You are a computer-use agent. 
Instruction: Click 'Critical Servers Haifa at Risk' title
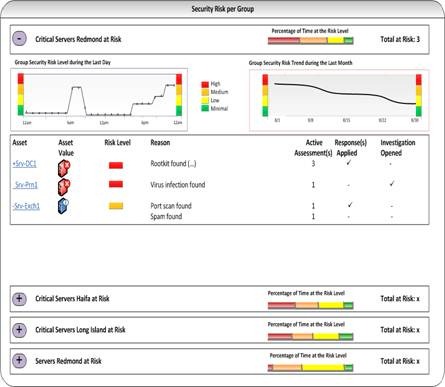(x=72, y=299)
